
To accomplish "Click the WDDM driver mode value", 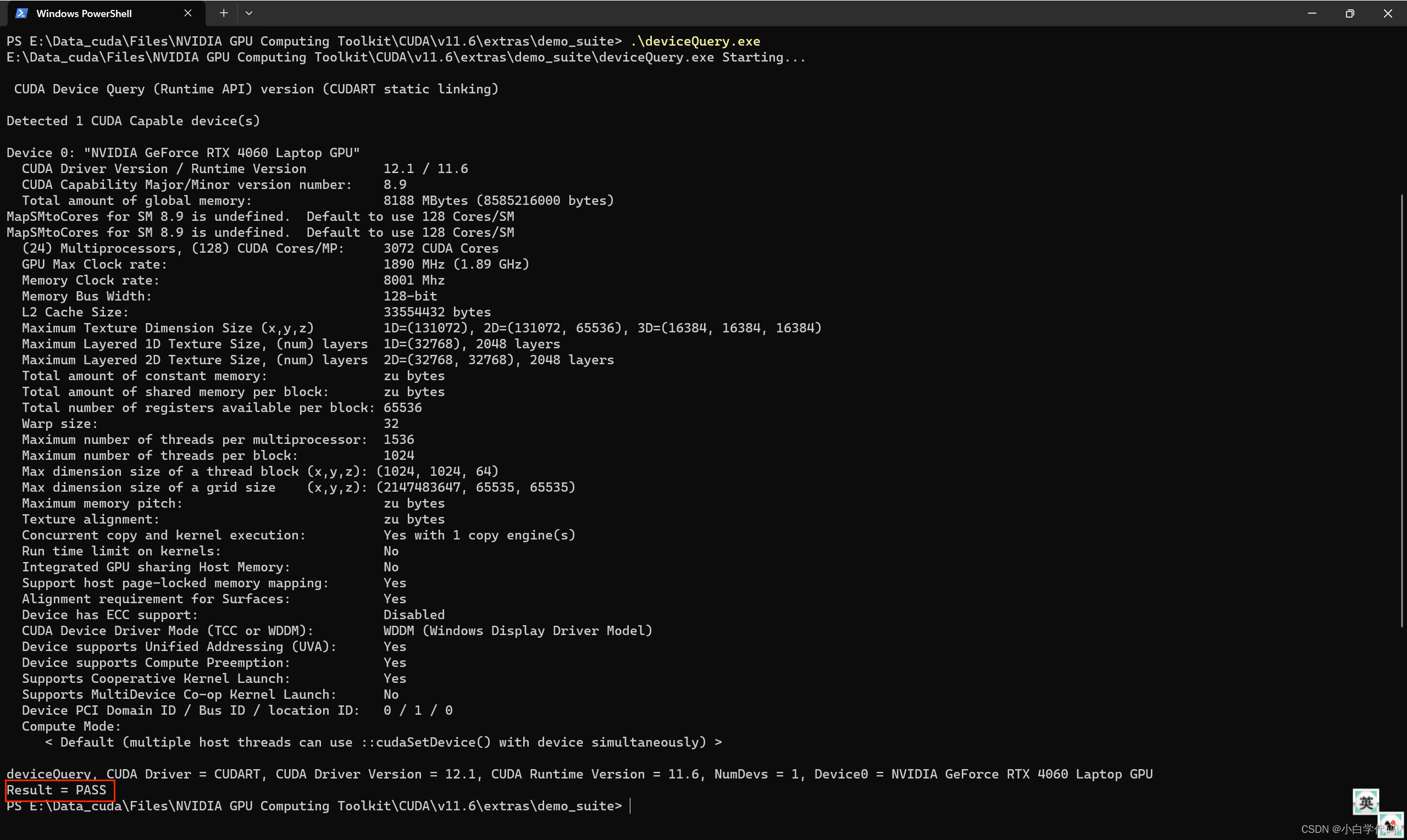I will click(518, 631).
